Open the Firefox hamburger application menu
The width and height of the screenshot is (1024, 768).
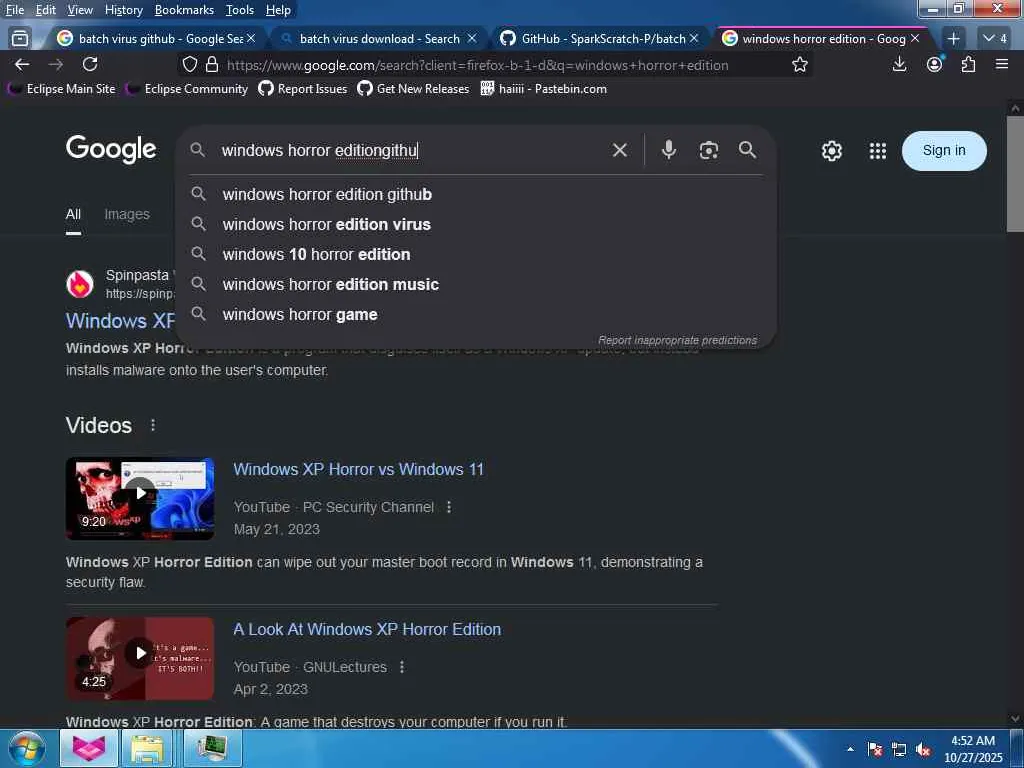coord(1002,64)
